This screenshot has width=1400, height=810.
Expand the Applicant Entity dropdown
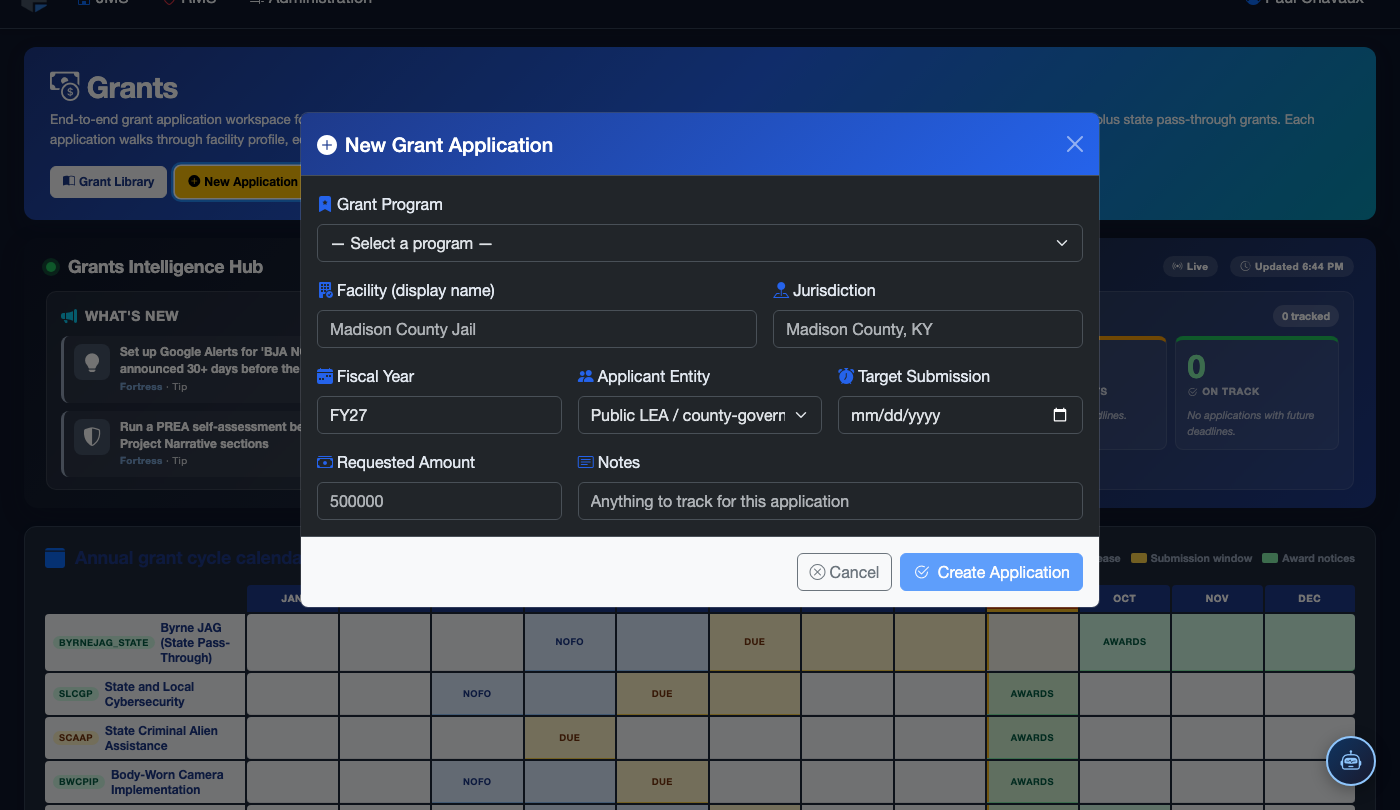[x=700, y=415]
